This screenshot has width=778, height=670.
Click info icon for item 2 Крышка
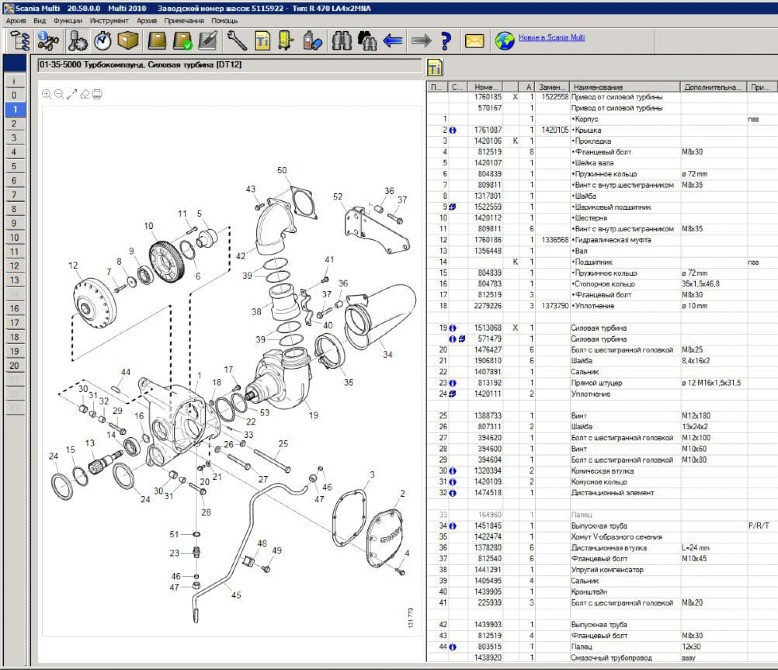(x=452, y=130)
